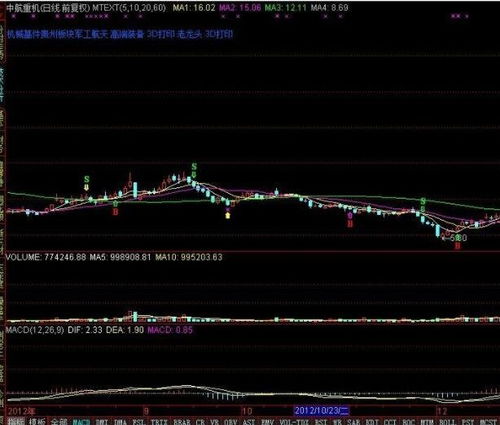Click the tall cyan volume bar
The width and height of the screenshot is (500, 425).
[135, 316]
